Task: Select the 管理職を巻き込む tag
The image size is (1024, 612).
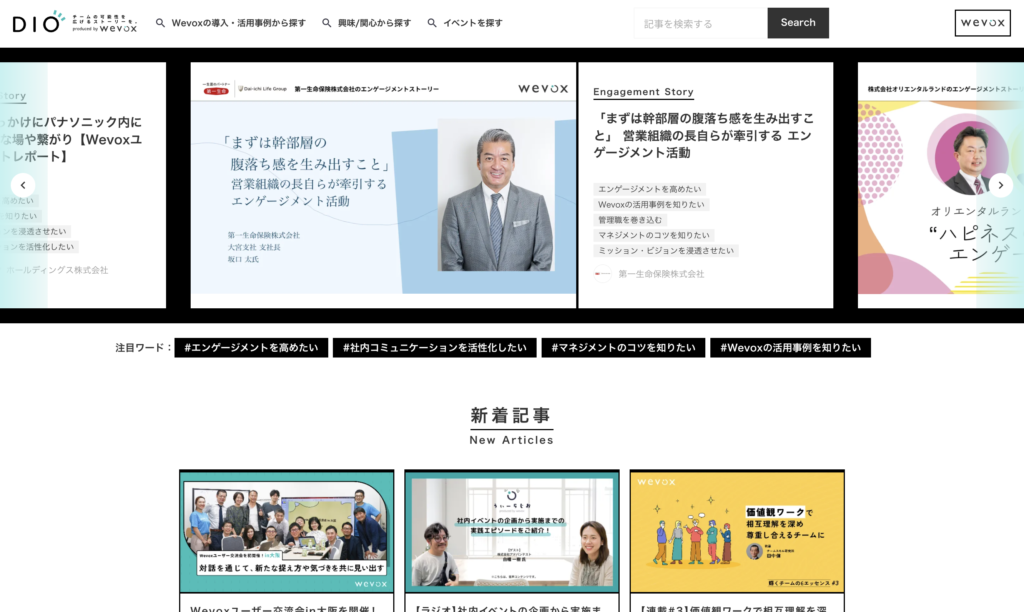Action: [x=630, y=220]
